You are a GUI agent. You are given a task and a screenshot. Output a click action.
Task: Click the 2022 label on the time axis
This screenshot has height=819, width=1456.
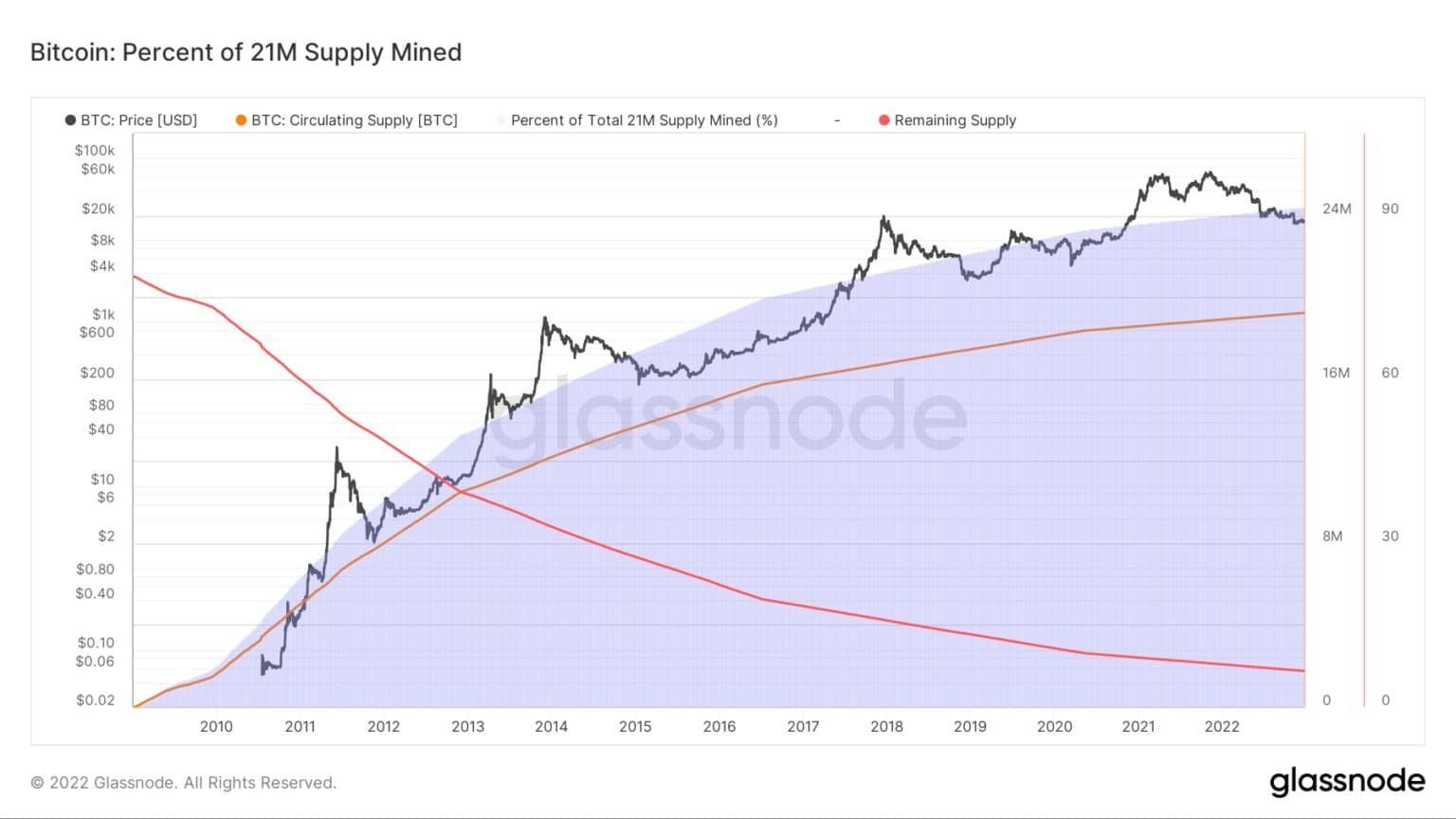click(1222, 726)
